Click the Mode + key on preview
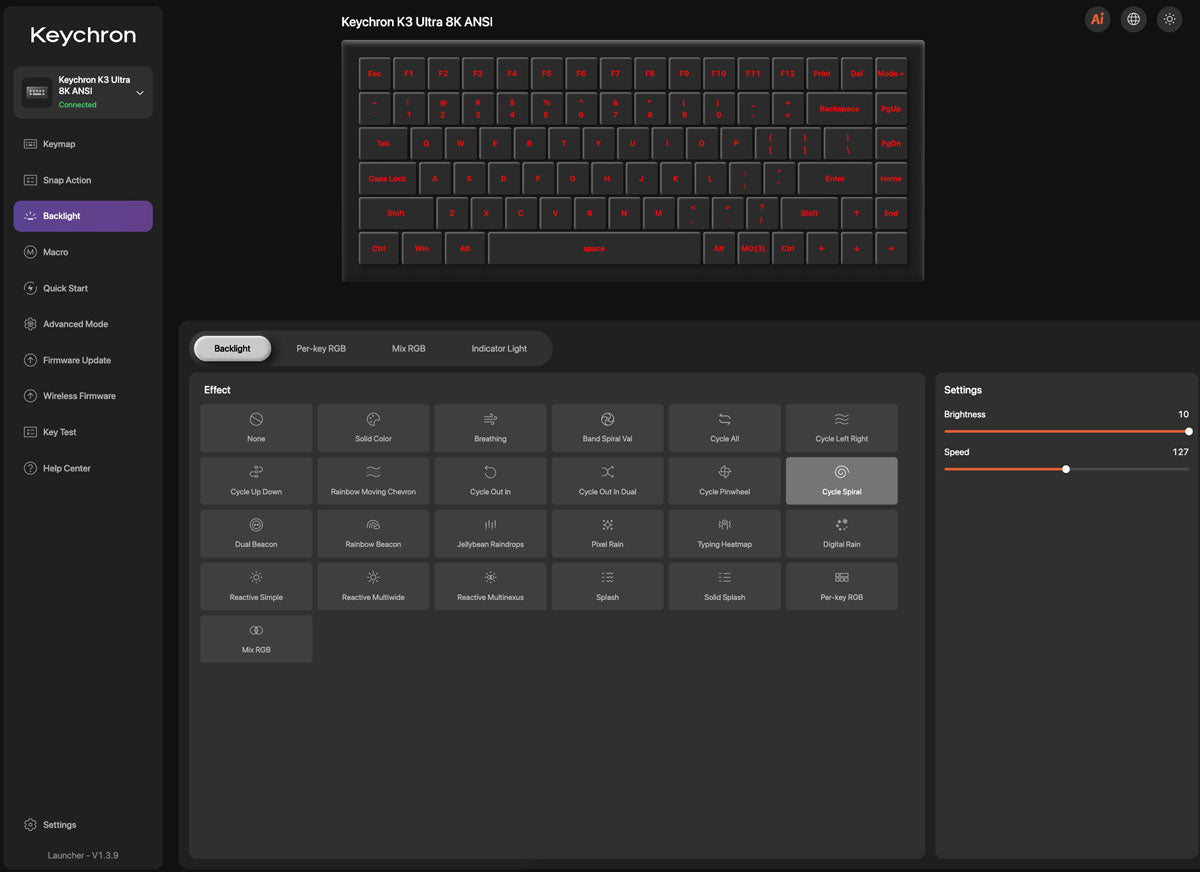Image resolution: width=1200 pixels, height=872 pixels. [x=891, y=74]
